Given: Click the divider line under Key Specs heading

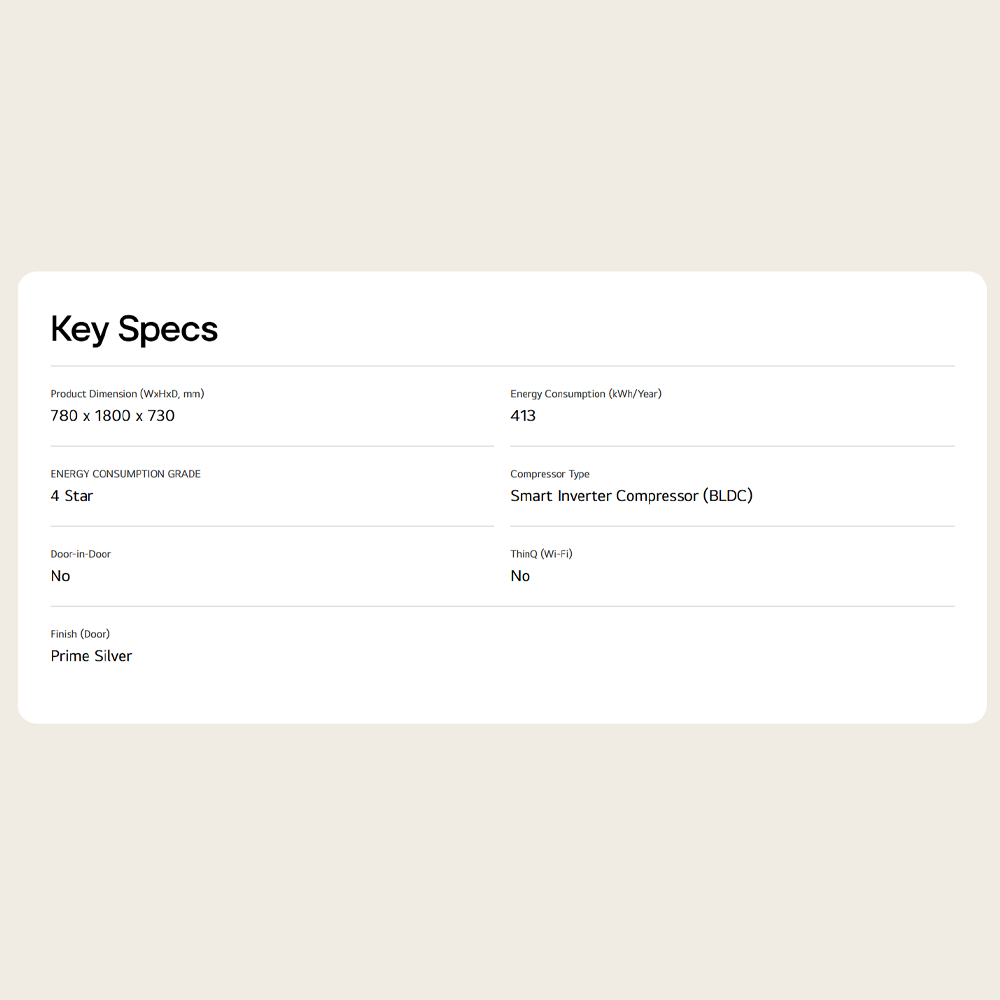Looking at the screenshot, I should pos(502,366).
